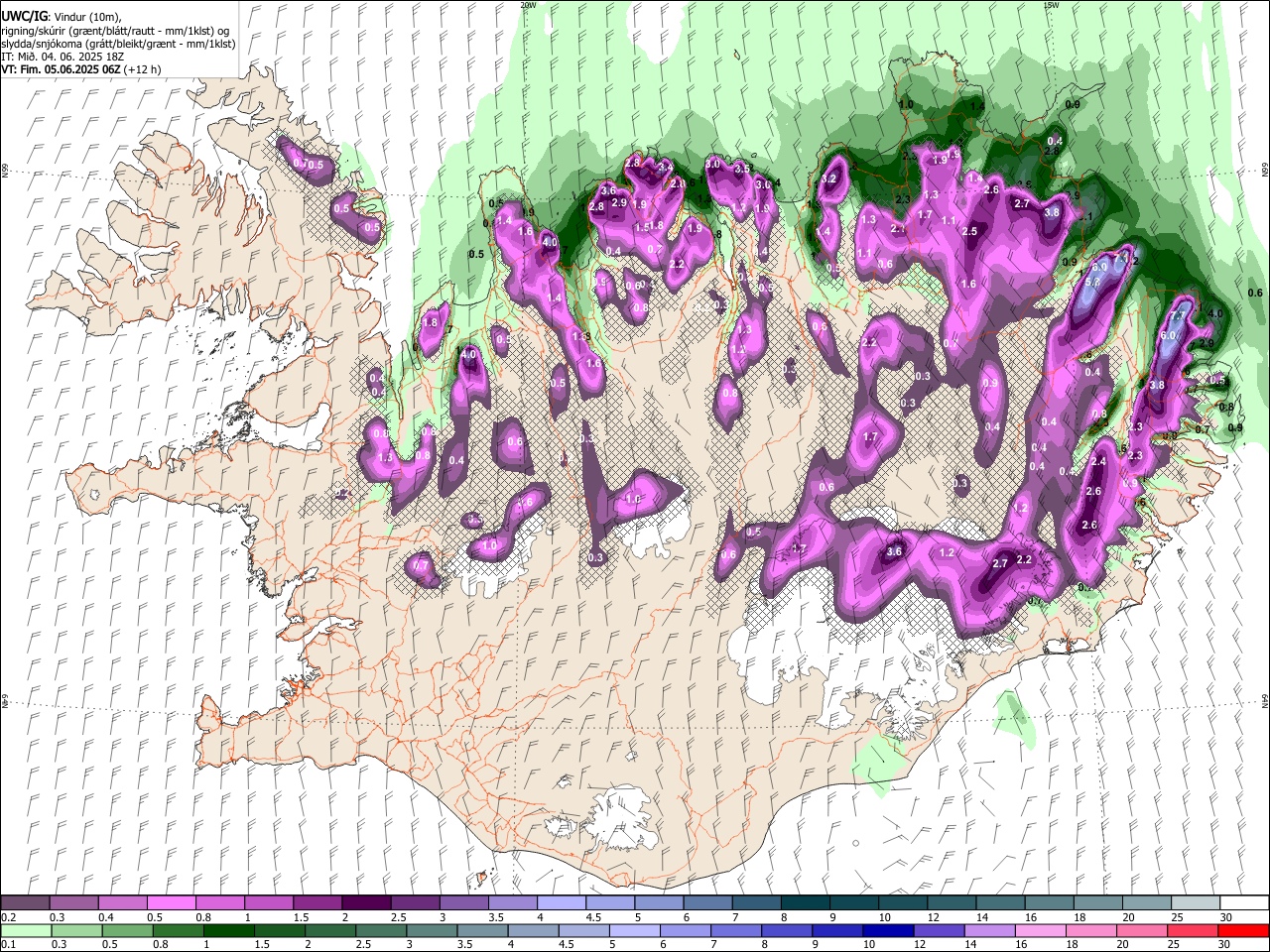The image size is (1270, 952).
Task: Click the dark teal snow swatch between 8 and 9
Action: click(805, 903)
